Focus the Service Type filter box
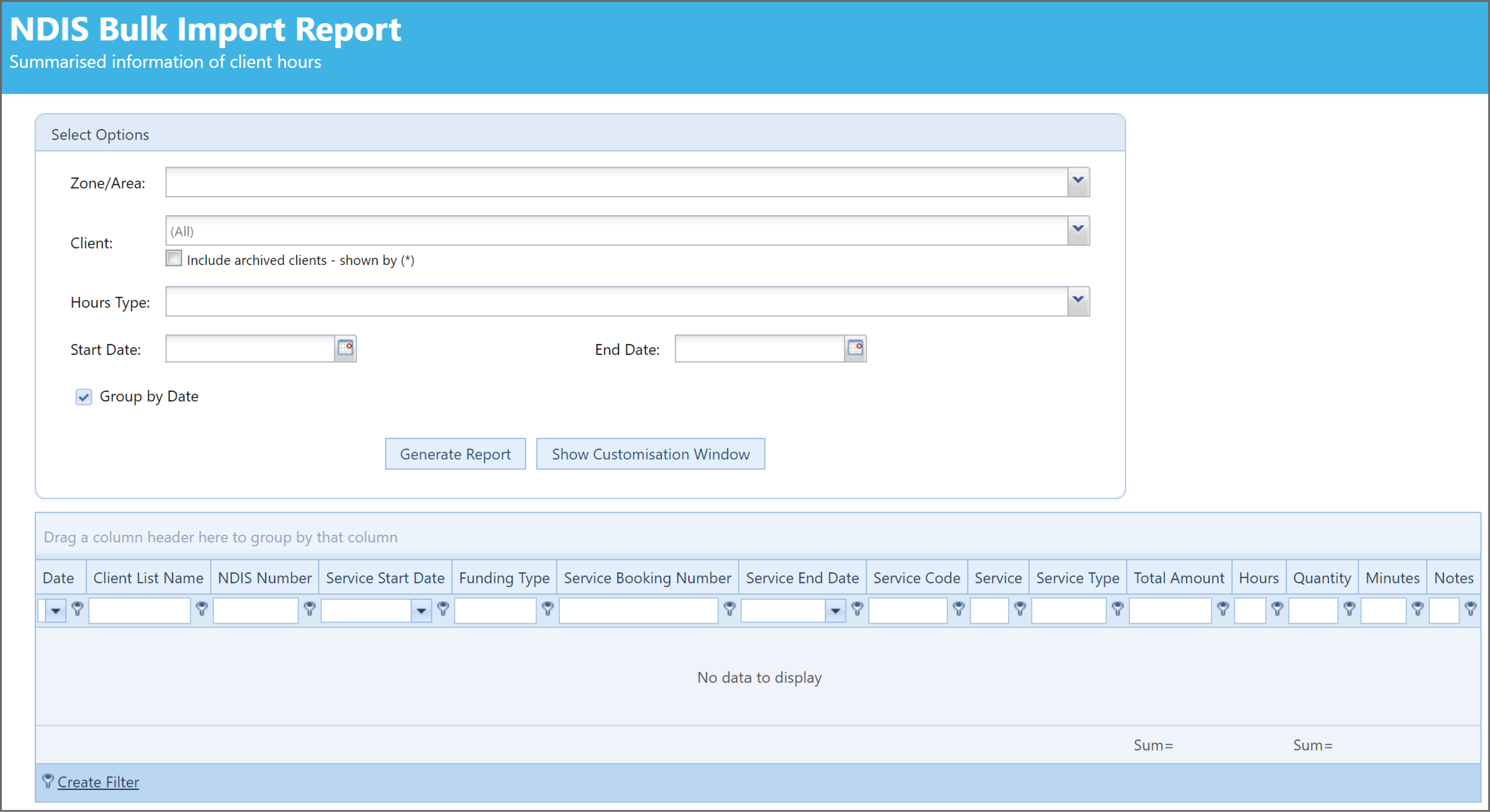Viewport: 1490px width, 812px height. [x=1069, y=611]
